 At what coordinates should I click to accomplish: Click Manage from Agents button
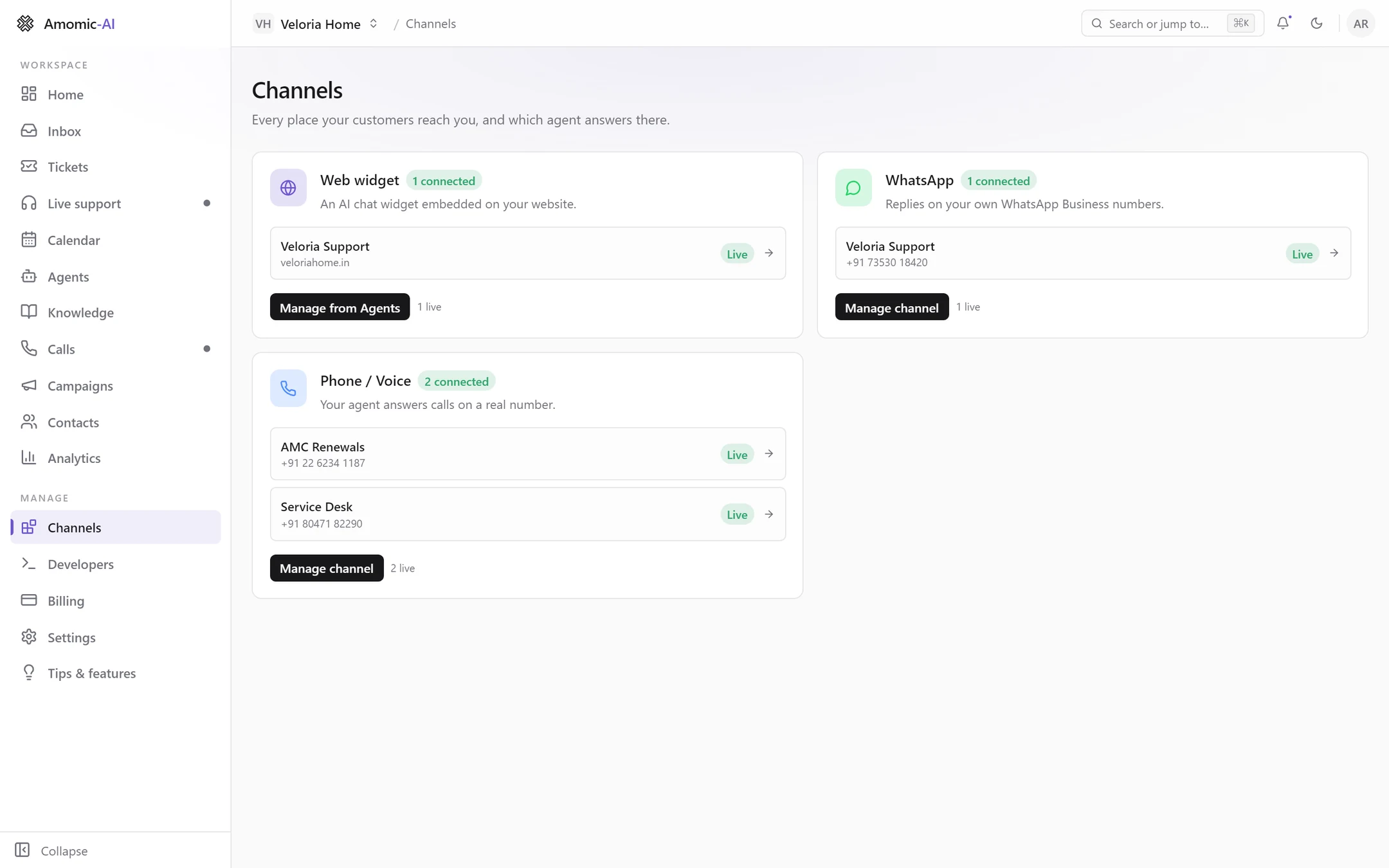[340, 307]
